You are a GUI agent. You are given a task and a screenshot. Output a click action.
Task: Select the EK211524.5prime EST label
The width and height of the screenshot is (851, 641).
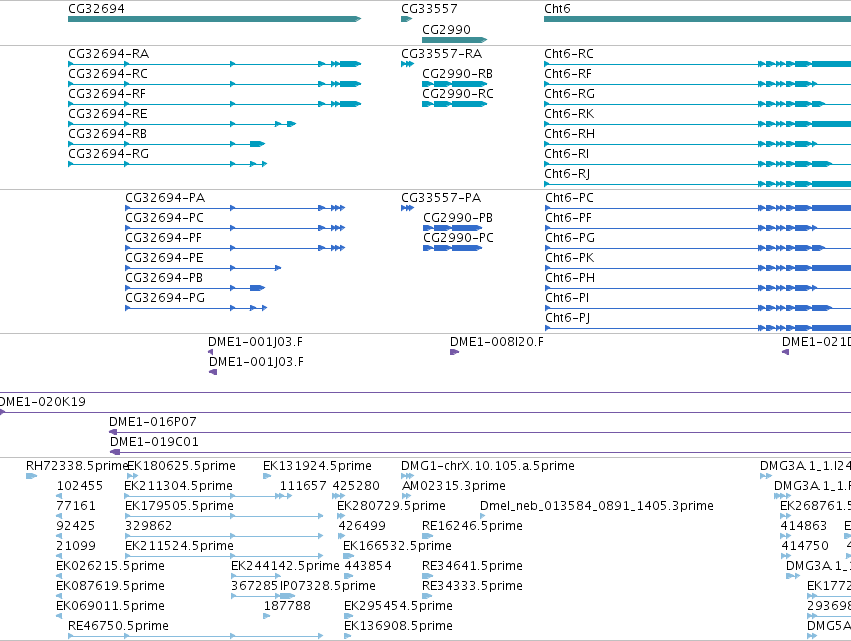tap(179, 546)
